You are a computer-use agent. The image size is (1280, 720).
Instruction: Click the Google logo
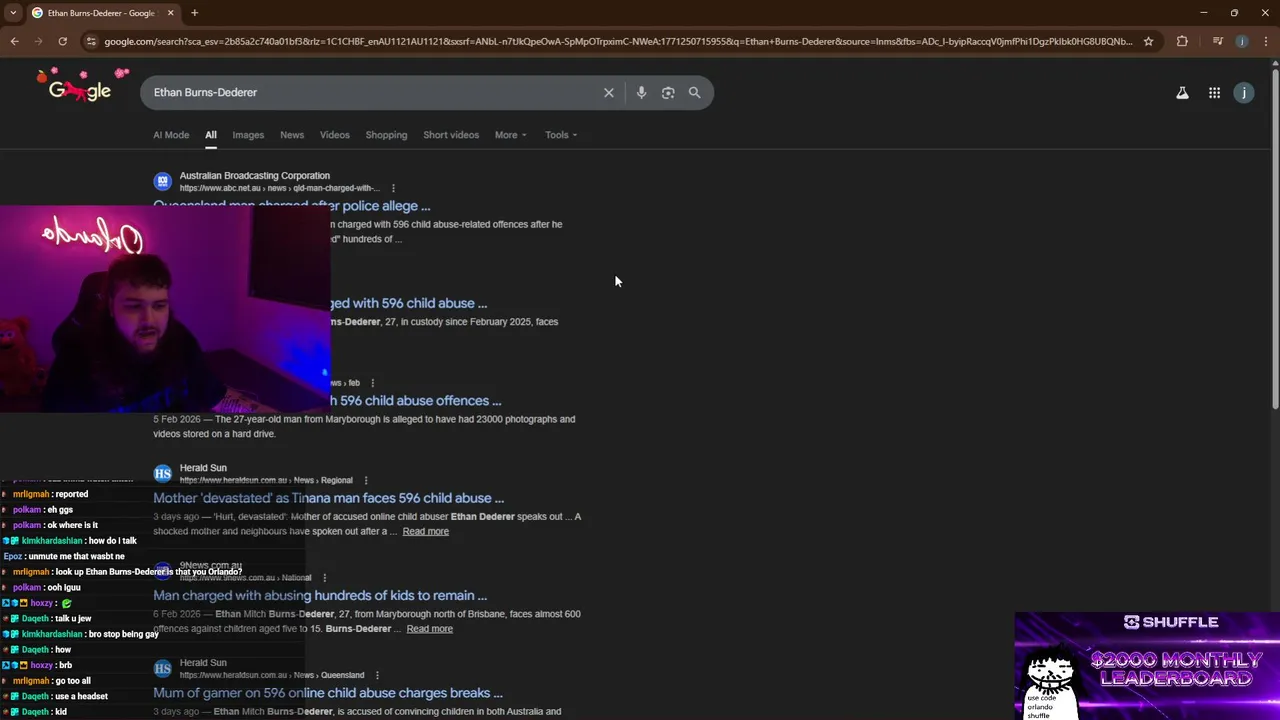pyautogui.click(x=81, y=90)
